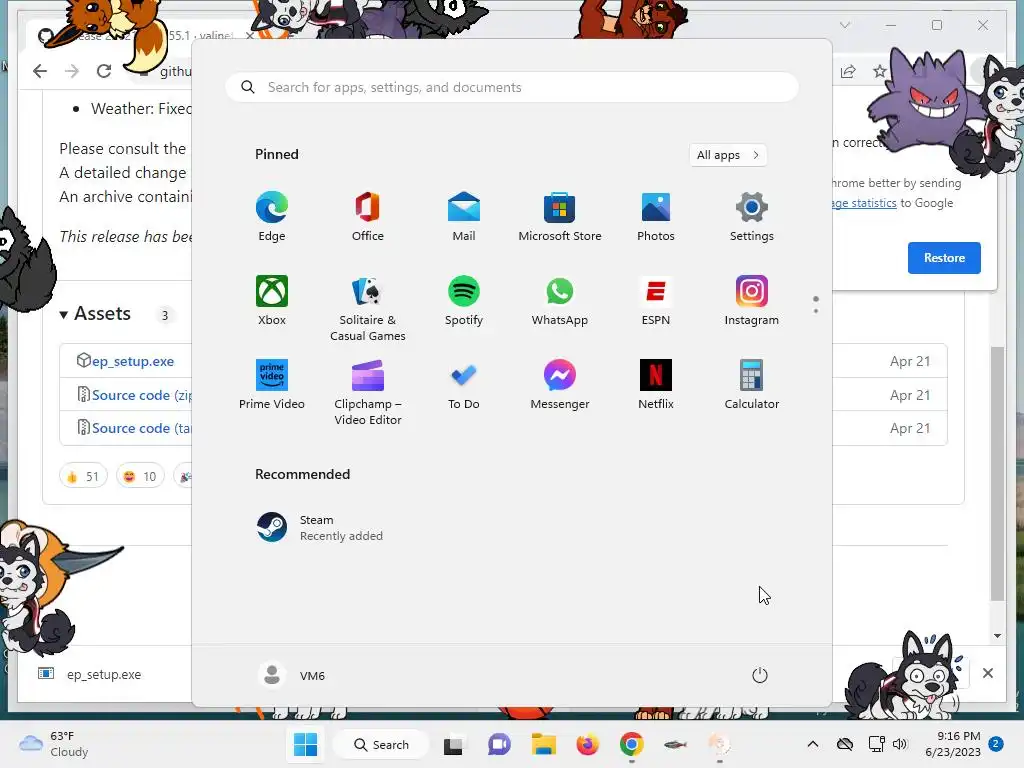Viewport: 1024px width, 768px height.
Task: Click the laugh reaction 10
Action: pos(140,476)
